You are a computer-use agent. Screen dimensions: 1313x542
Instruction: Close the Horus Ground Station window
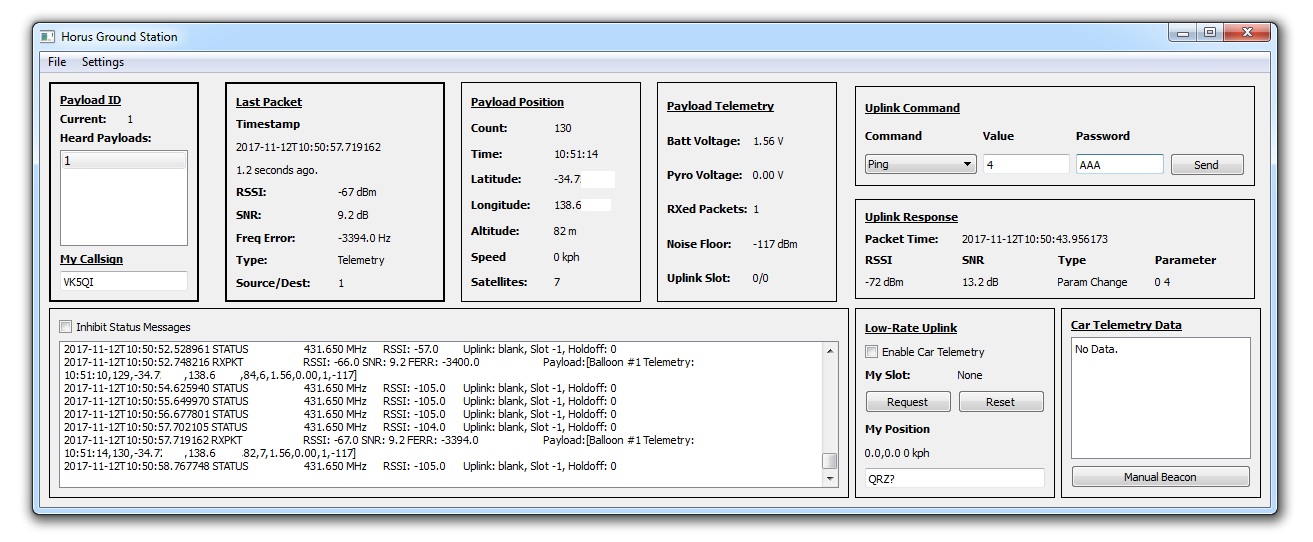pos(1247,33)
